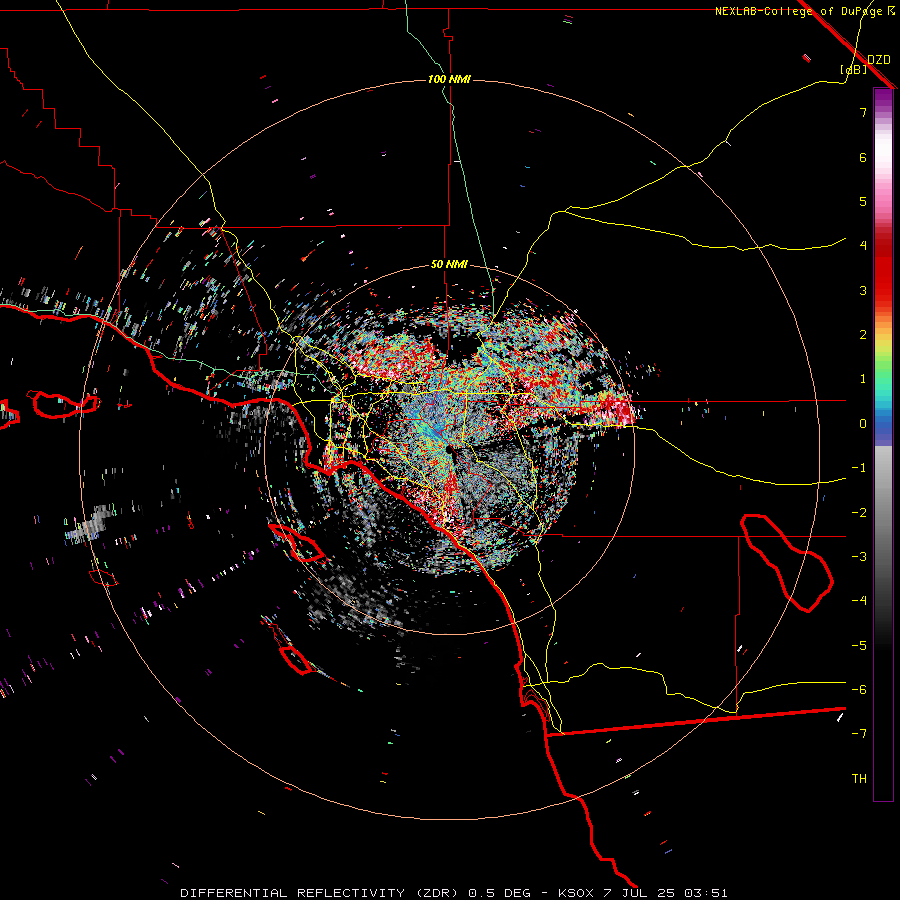Select the -7 value on the color scale
The image size is (900, 900).
(x=859, y=734)
